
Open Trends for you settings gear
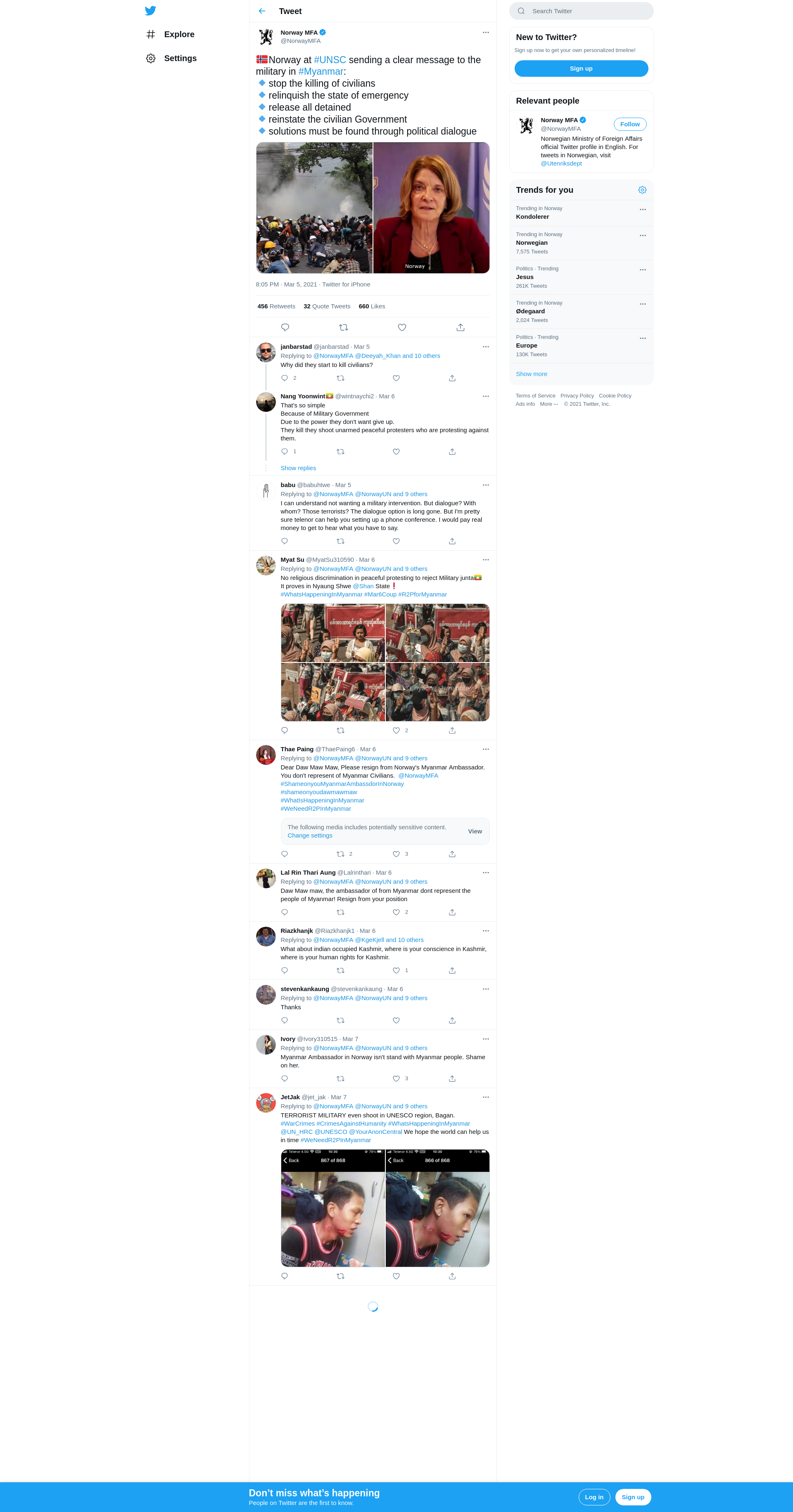coord(642,190)
